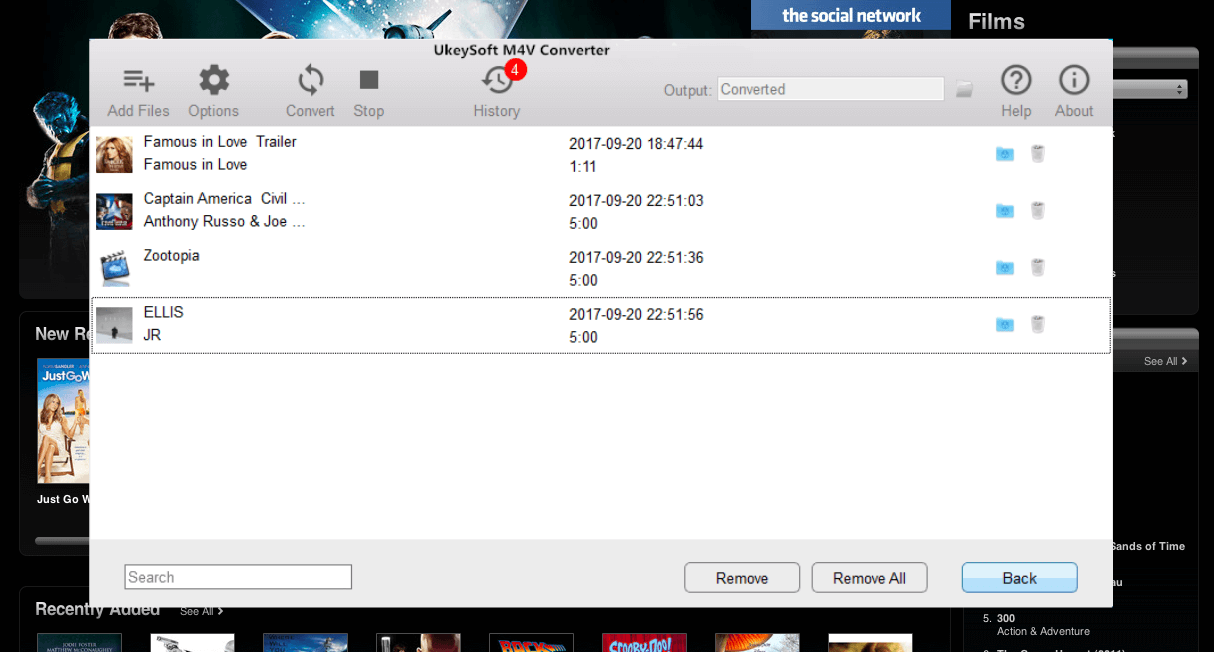Open folder for Captain America Civil entry
The height and width of the screenshot is (652, 1214).
pyautogui.click(x=1005, y=210)
